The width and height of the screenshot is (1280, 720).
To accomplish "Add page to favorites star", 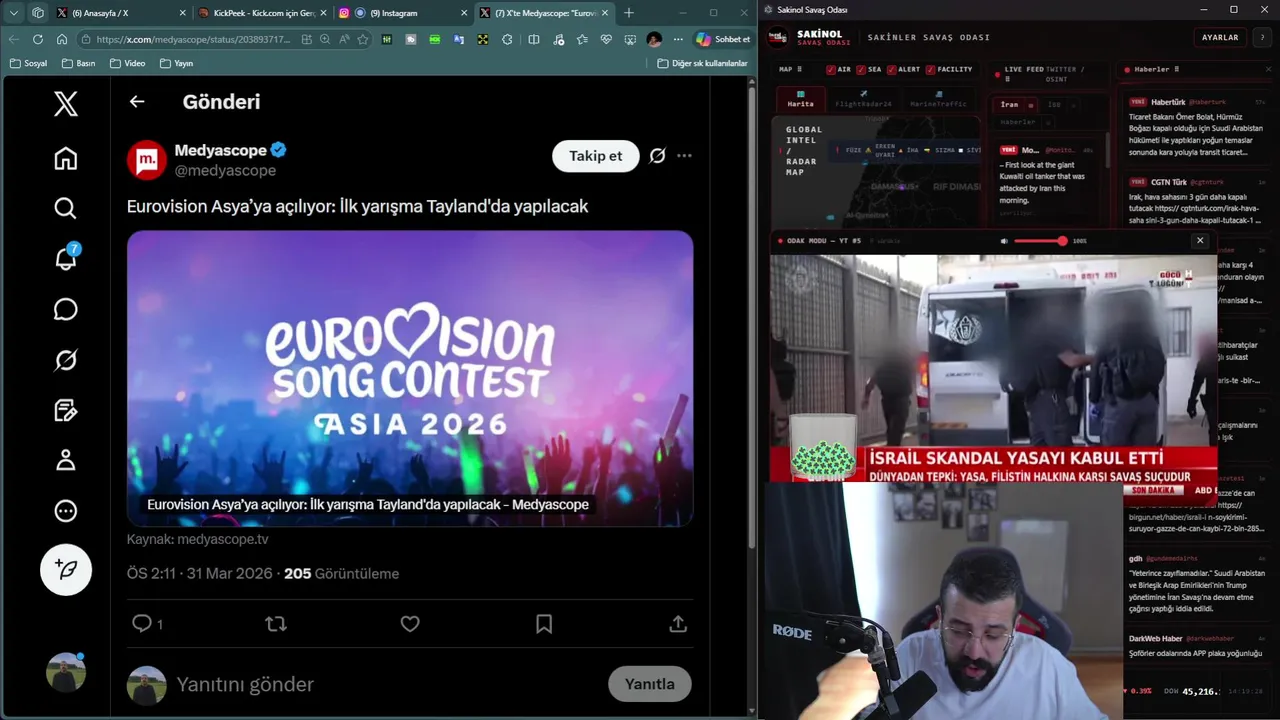I will tap(363, 39).
